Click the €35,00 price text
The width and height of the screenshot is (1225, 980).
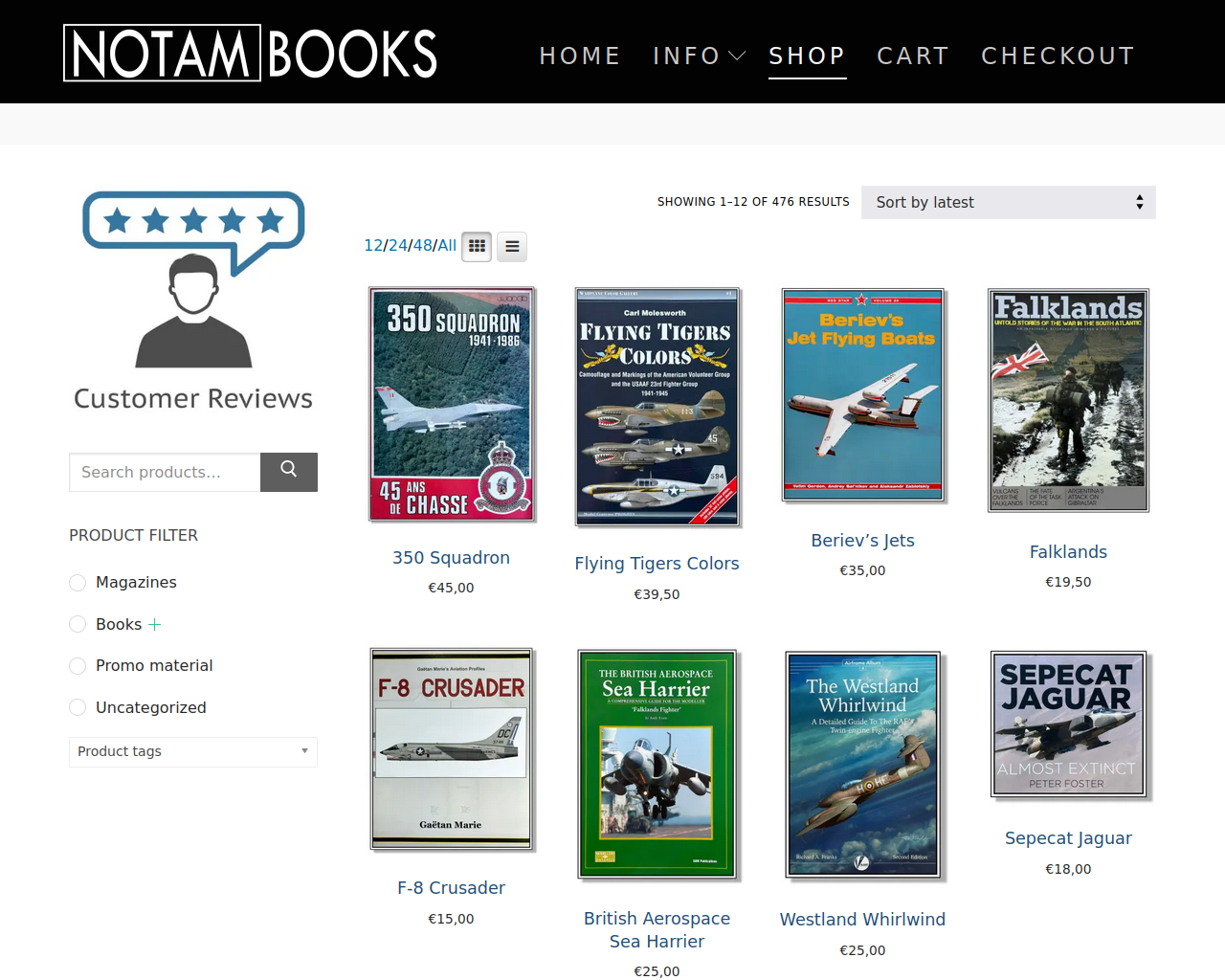point(863,570)
